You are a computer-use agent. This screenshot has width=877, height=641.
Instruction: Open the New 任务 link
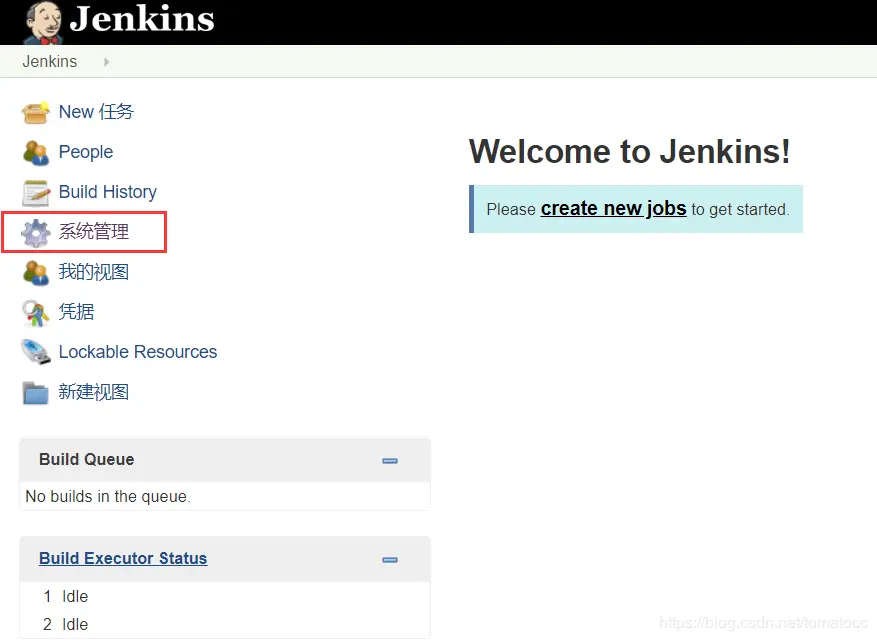96,112
